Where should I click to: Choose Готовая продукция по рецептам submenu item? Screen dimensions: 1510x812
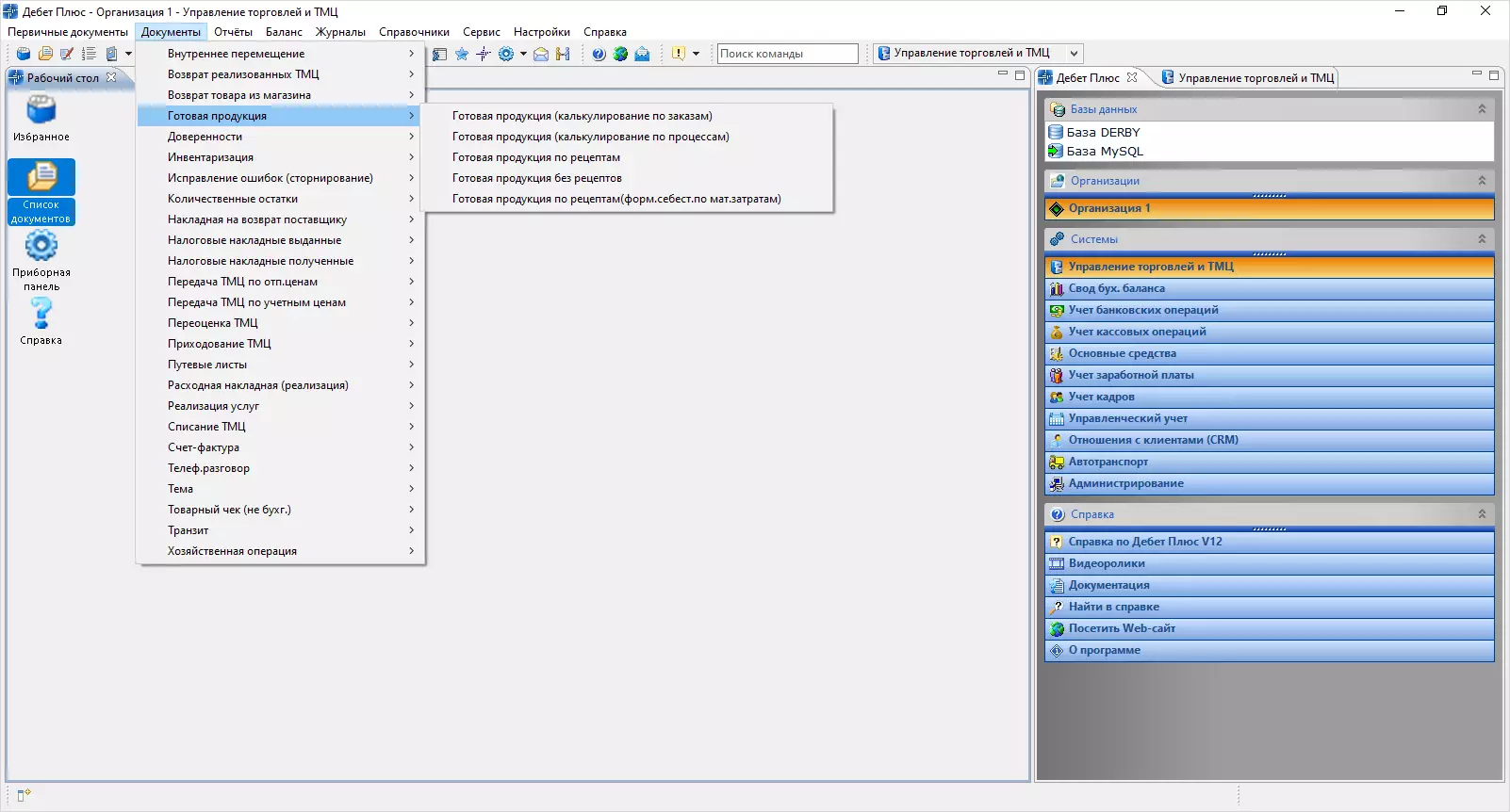point(627,157)
